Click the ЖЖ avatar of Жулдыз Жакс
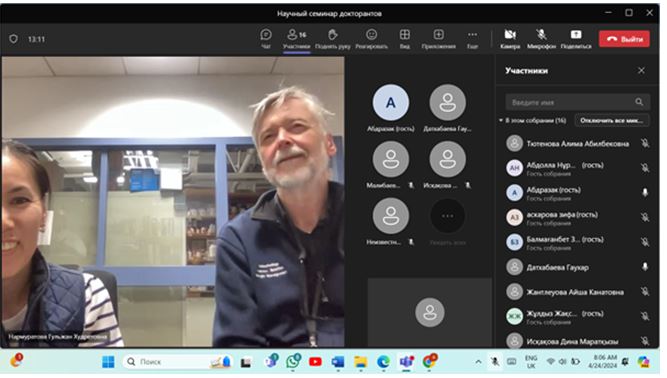 514,316
